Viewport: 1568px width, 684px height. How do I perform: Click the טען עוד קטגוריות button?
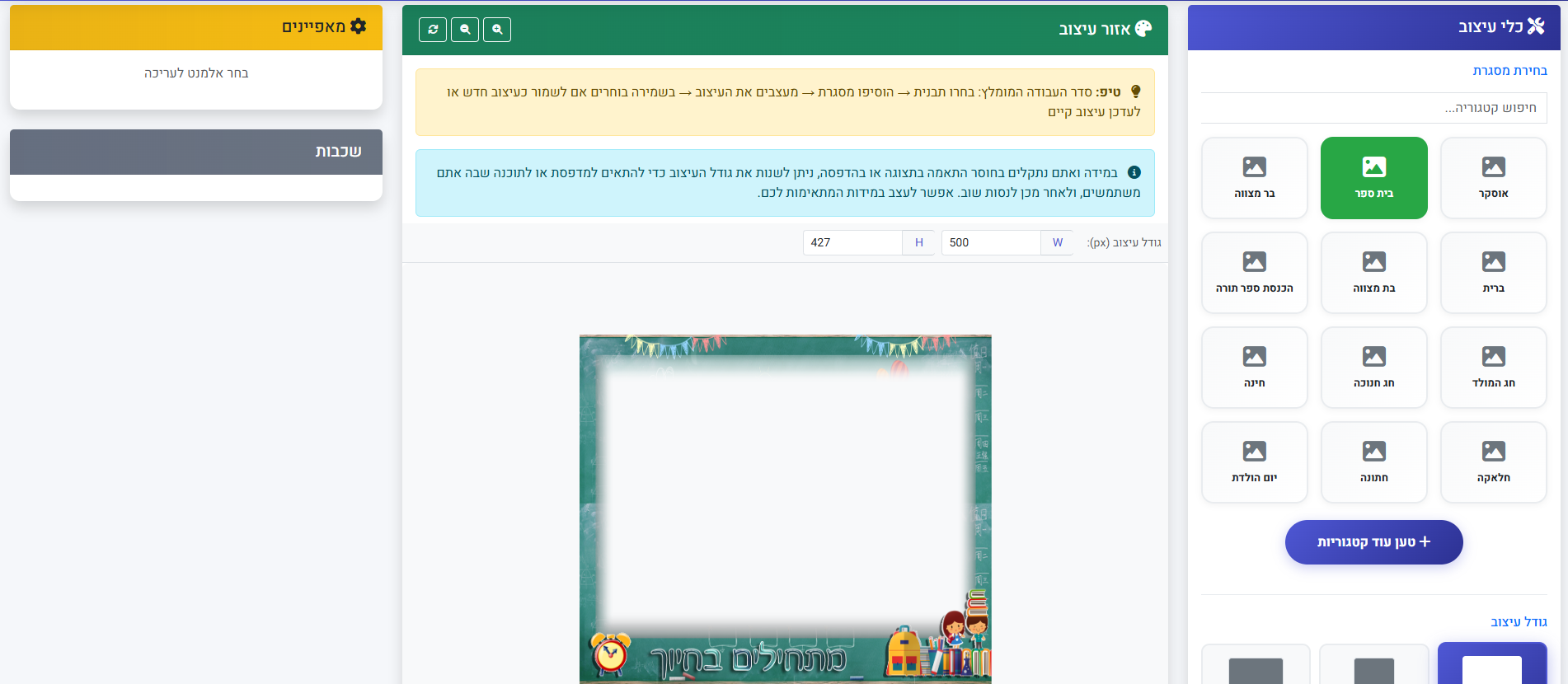tap(1373, 542)
